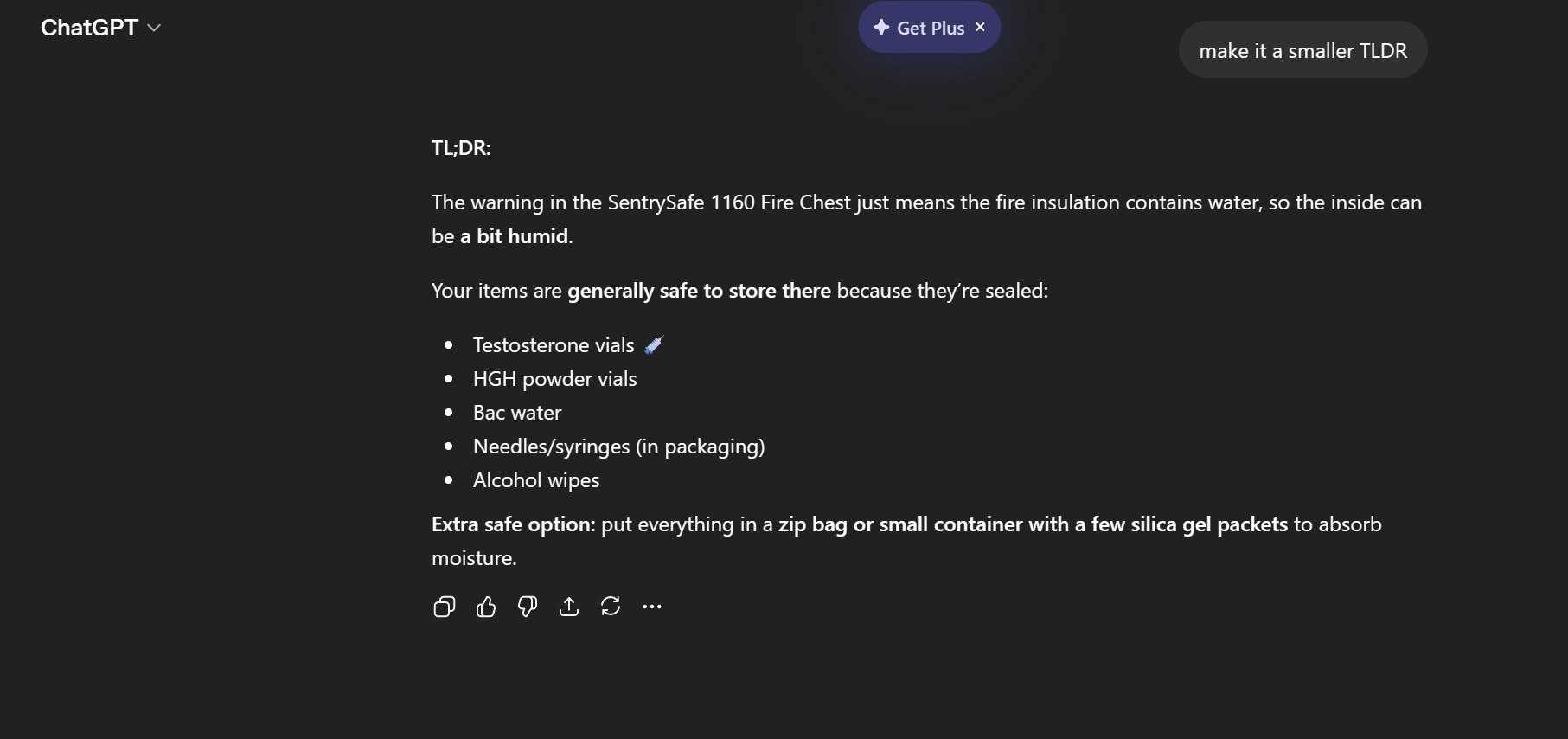Open the ChatGPT model selector

point(90,28)
